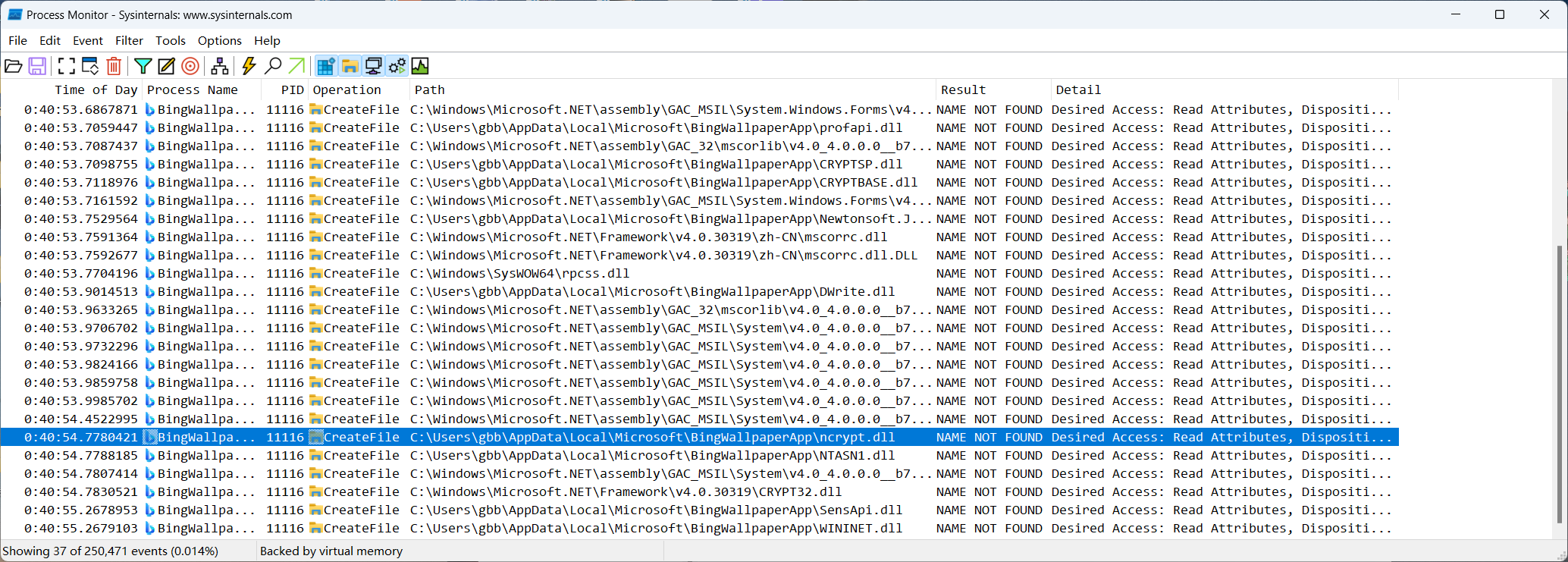Click the Result column header

(993, 89)
